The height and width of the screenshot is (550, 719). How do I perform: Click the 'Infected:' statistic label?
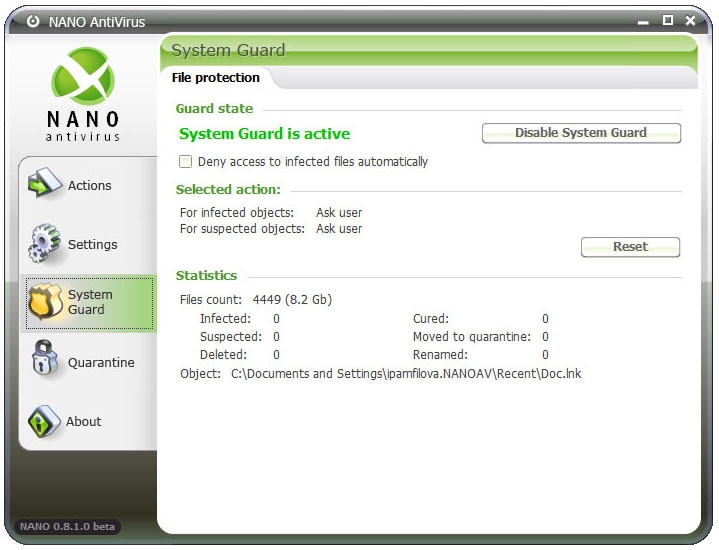pyautogui.click(x=225, y=318)
